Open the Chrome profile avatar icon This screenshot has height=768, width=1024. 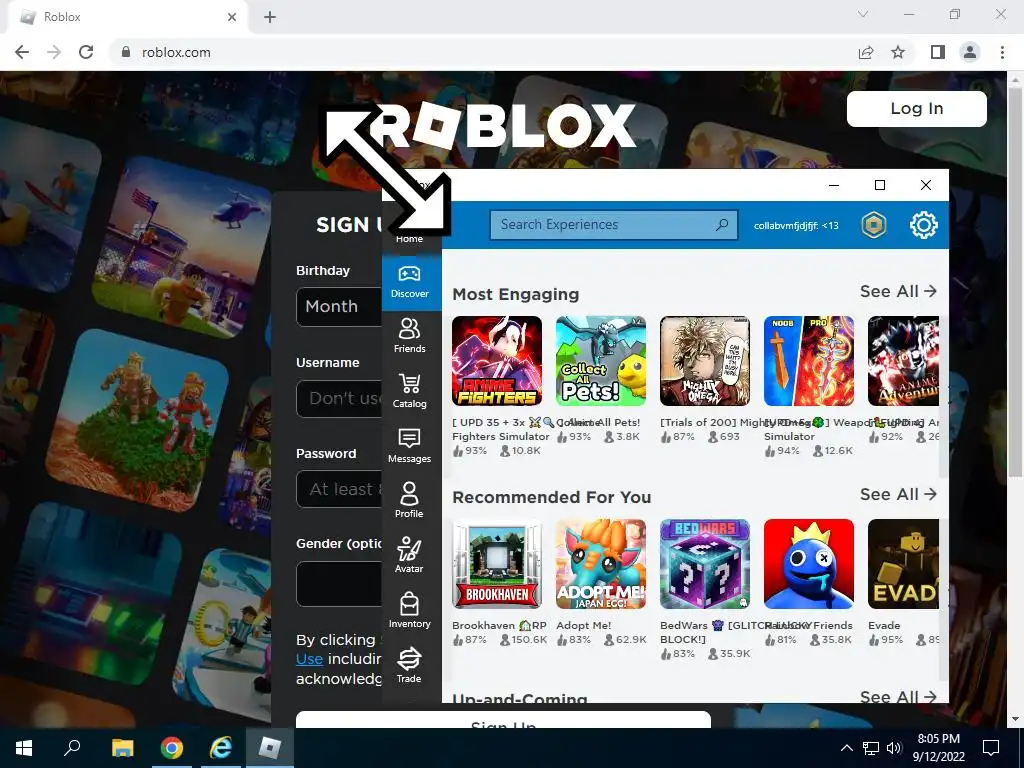point(970,52)
